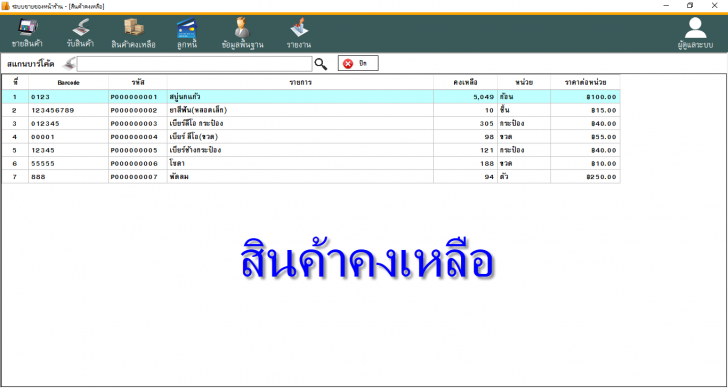Restore down the application window
The image size is (728, 388).
[x=690, y=6]
